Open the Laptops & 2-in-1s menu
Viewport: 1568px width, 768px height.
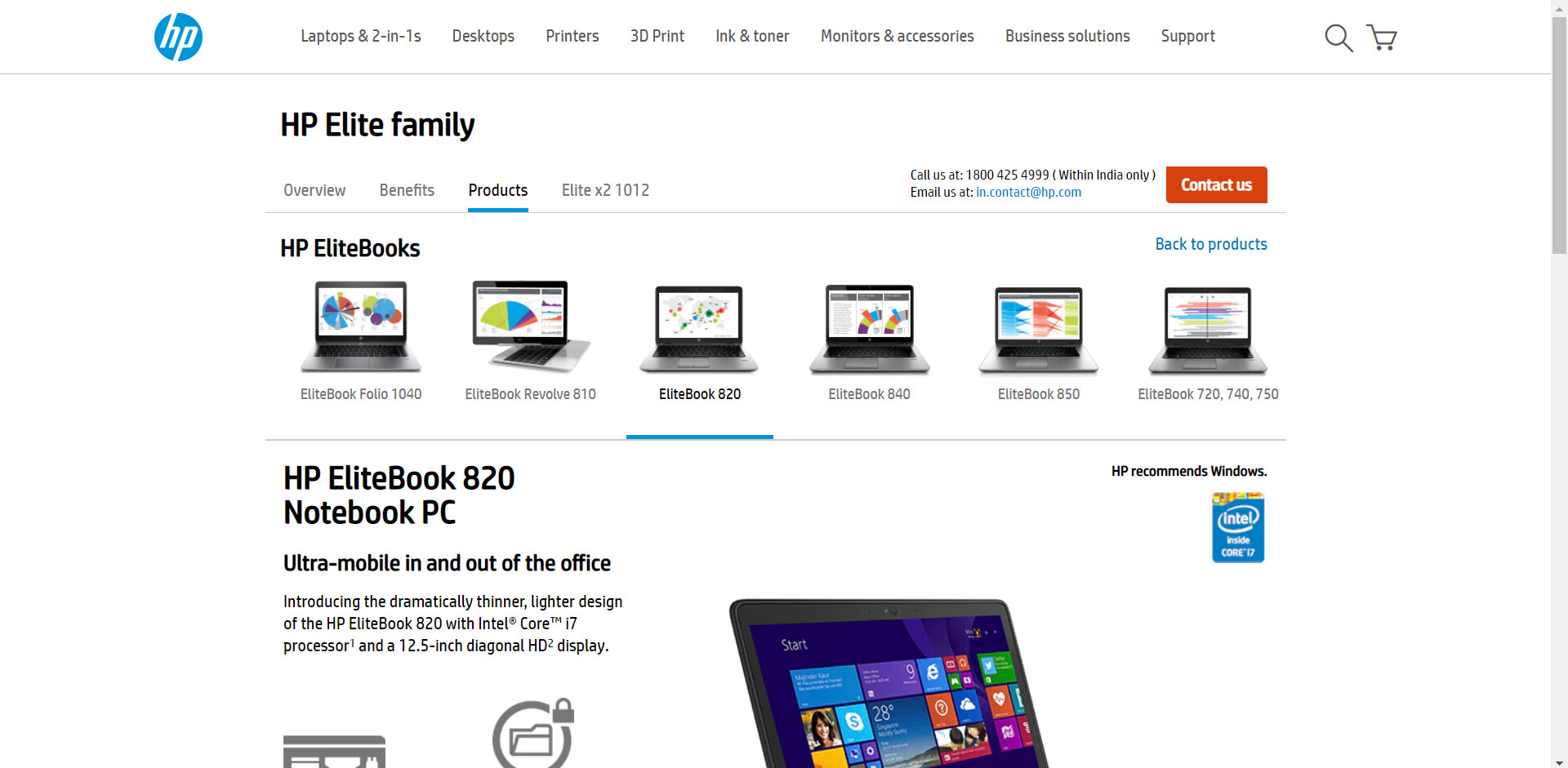click(x=361, y=36)
